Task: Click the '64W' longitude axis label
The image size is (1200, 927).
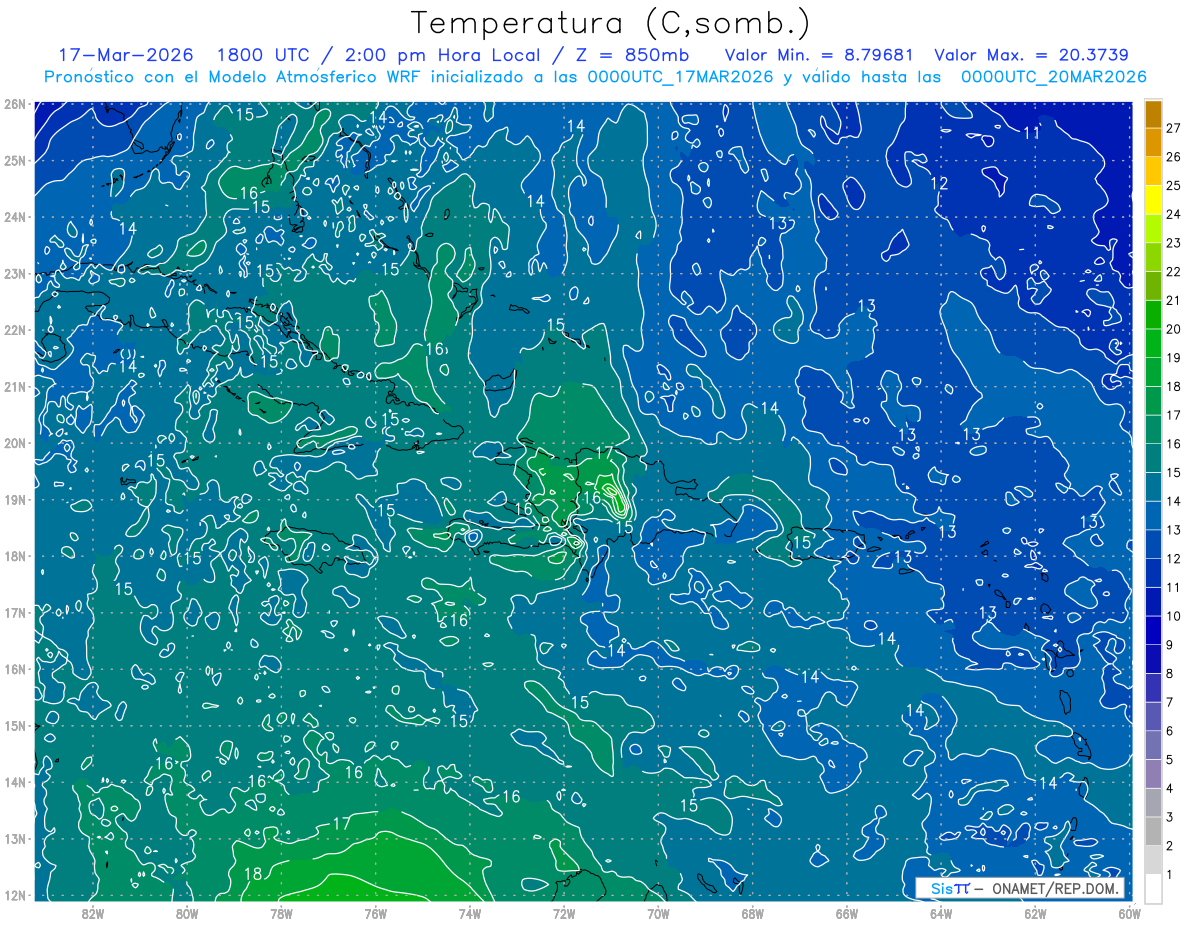Action: point(940,914)
